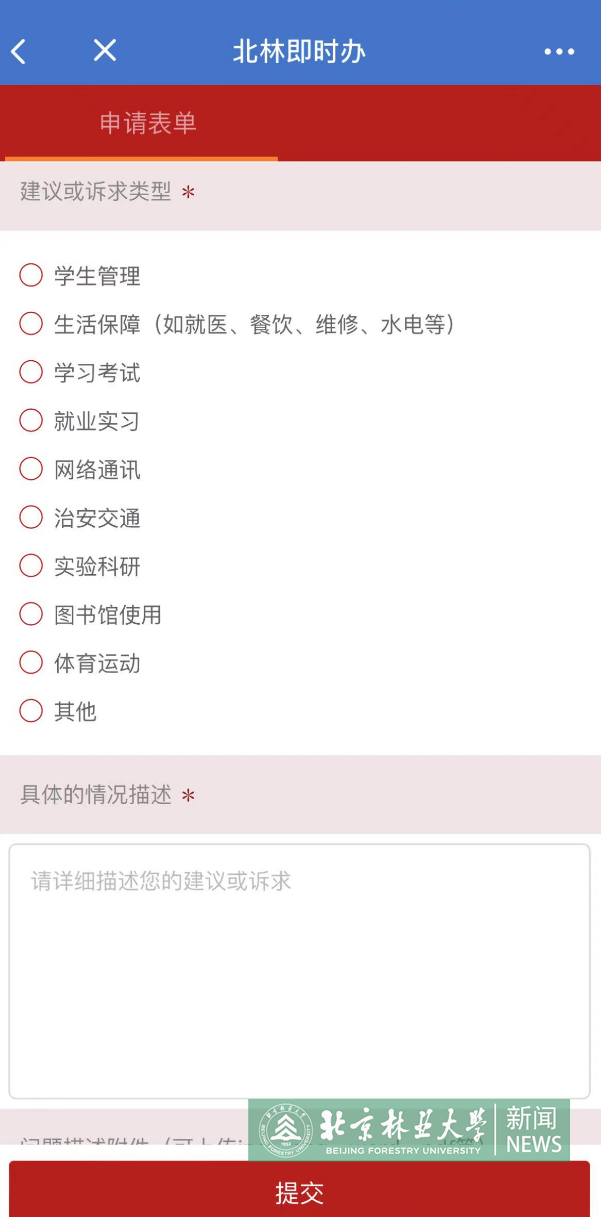Pick the 就业实习 option

click(x=31, y=421)
